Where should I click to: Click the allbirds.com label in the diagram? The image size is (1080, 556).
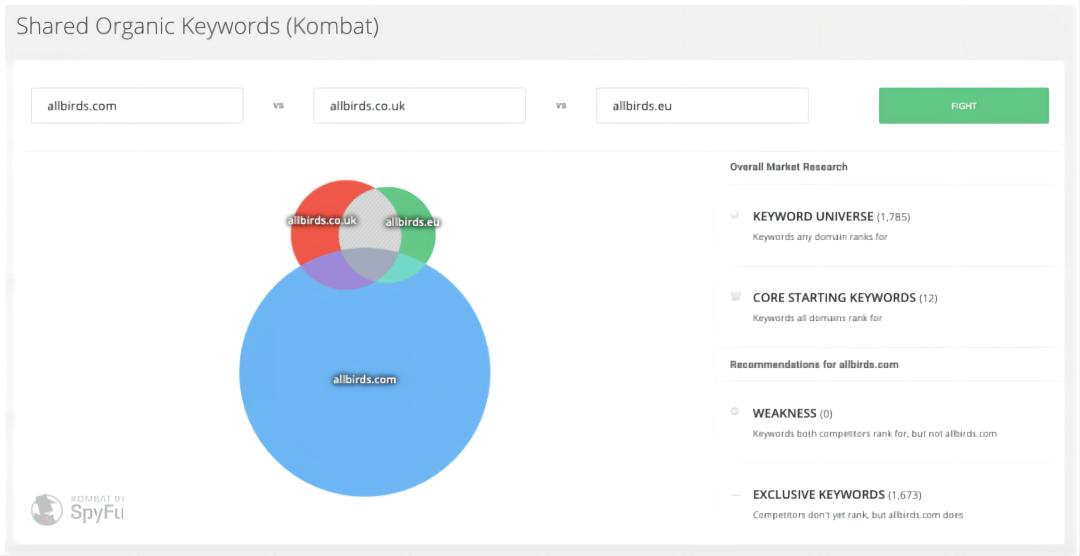364,380
